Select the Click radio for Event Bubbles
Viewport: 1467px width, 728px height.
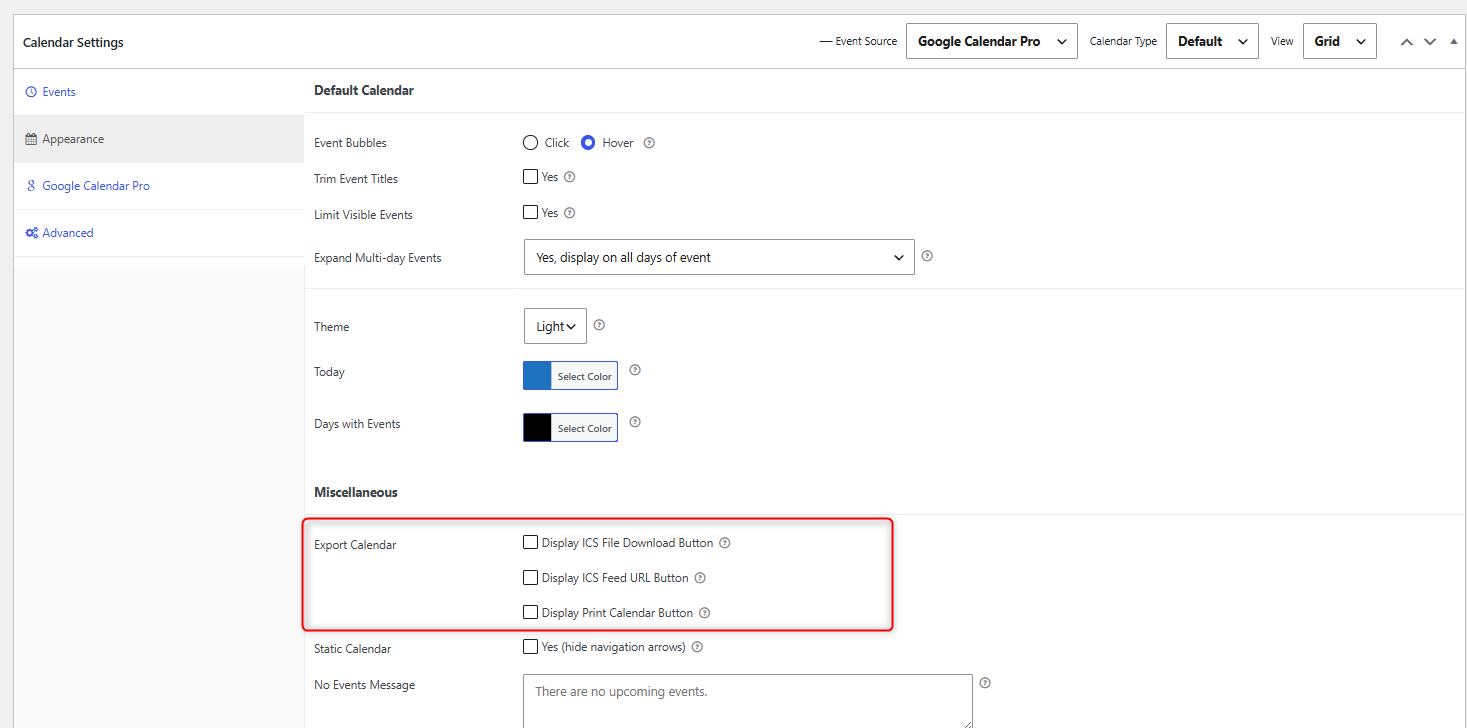coord(531,143)
